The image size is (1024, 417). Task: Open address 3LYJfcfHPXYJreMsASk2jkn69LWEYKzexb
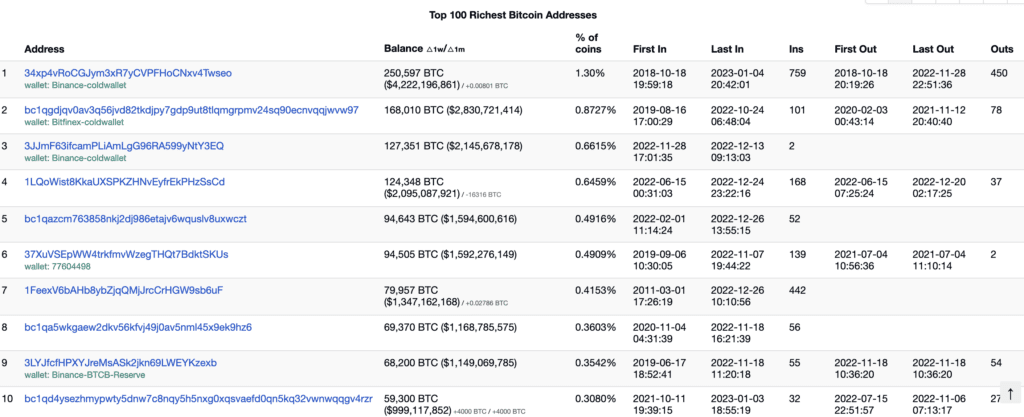121,362
